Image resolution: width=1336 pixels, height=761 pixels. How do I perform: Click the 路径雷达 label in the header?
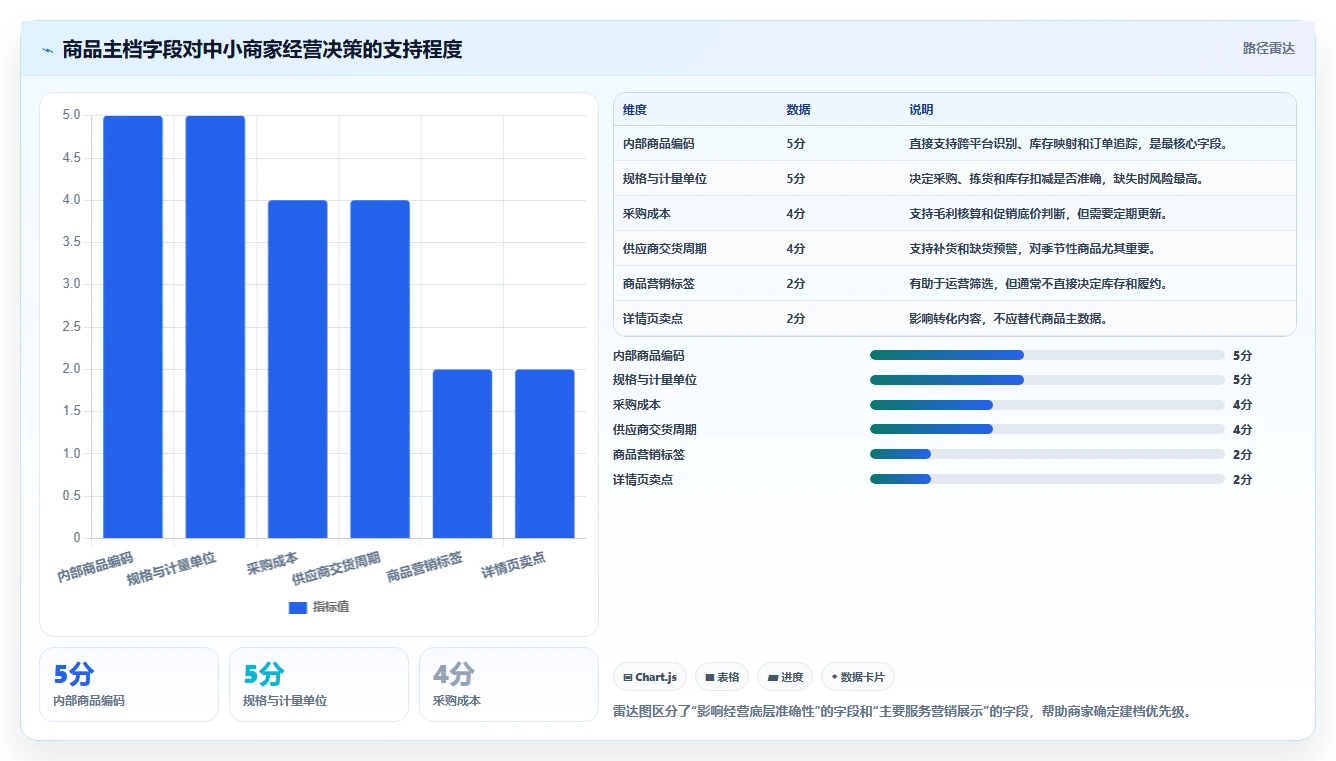[1268, 48]
